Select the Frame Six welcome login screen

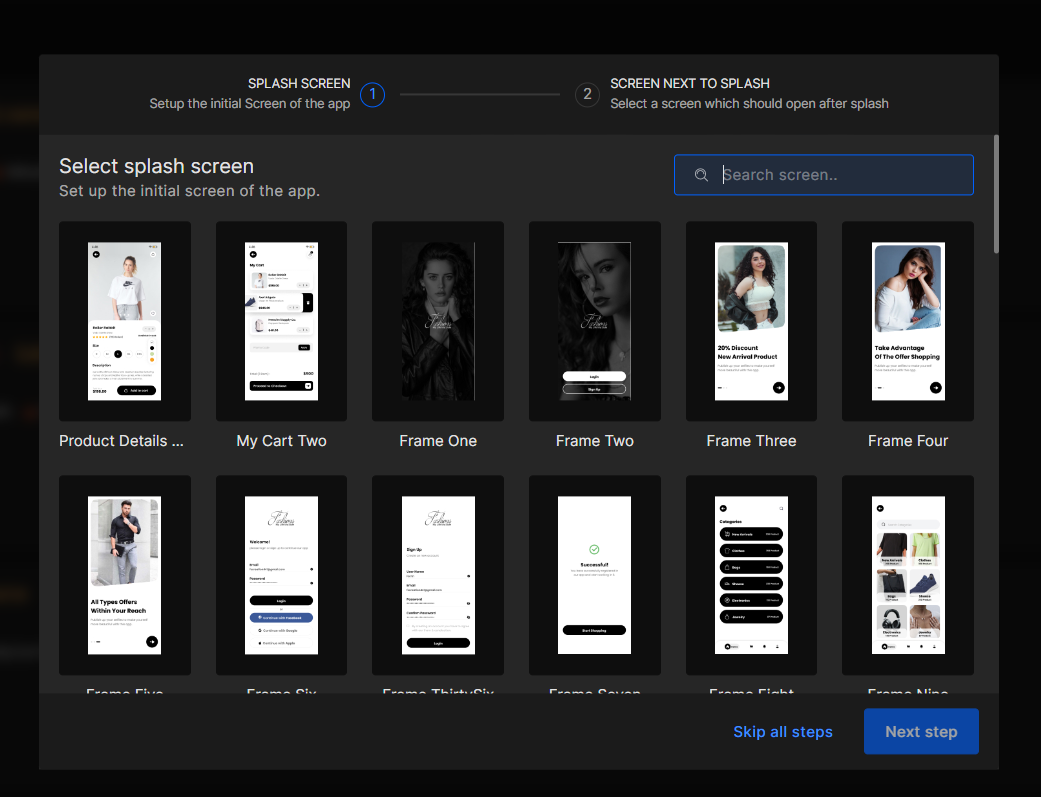click(x=281, y=575)
